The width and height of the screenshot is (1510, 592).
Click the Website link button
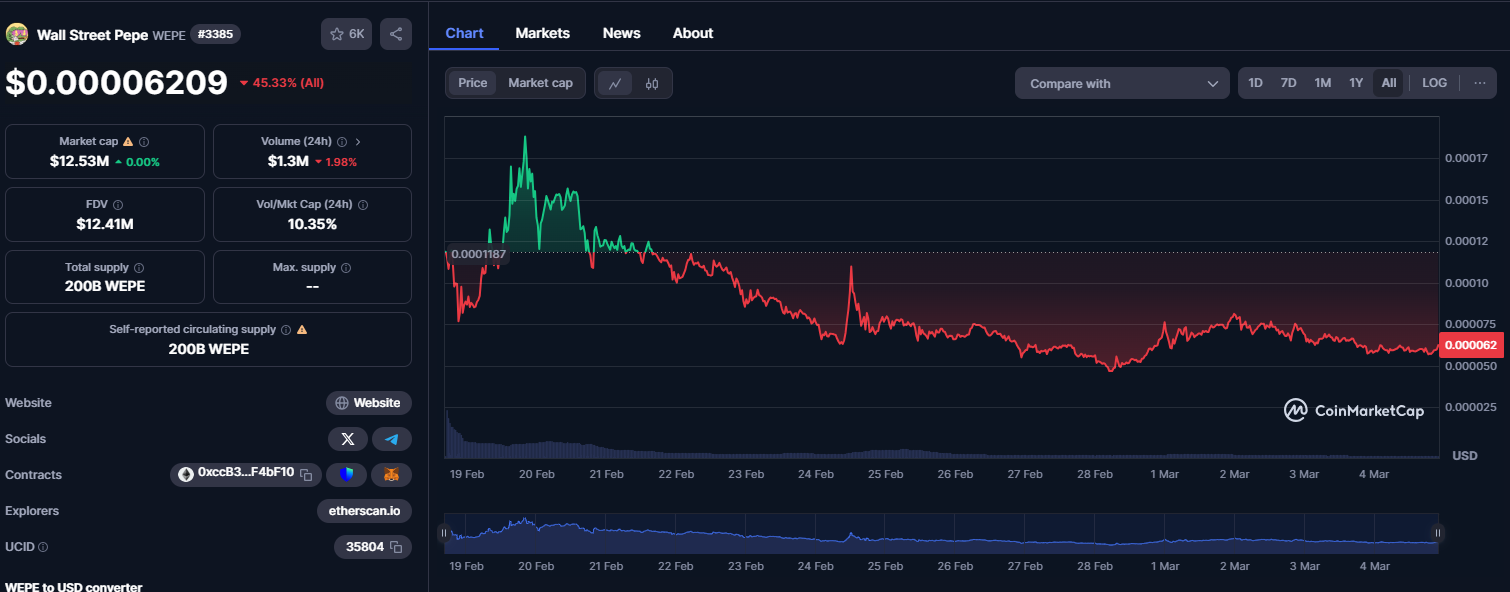point(368,403)
